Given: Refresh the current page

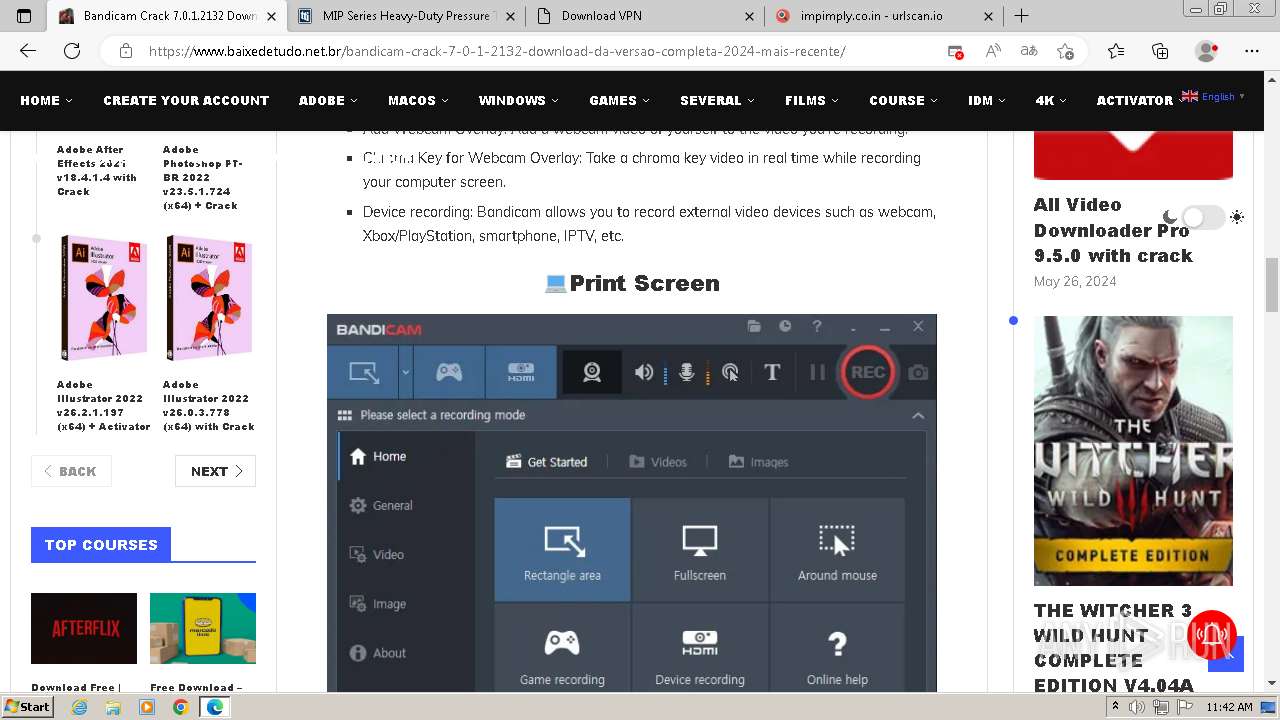Looking at the screenshot, I should 72,51.
